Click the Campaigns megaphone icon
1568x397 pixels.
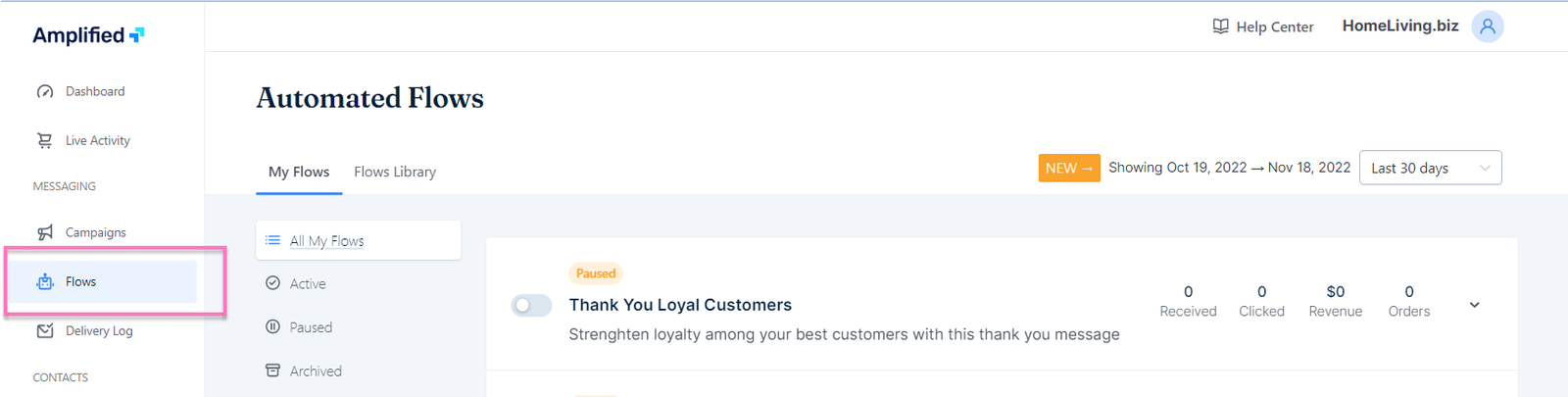pyautogui.click(x=45, y=233)
